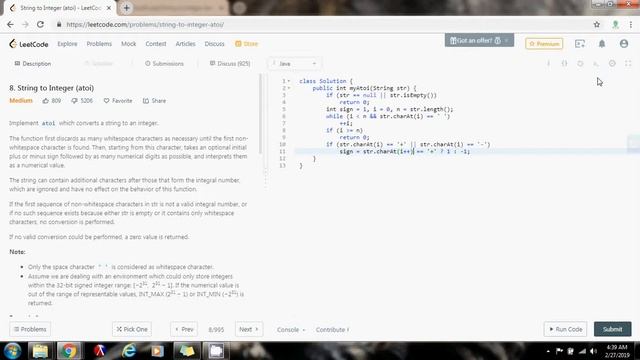
Task: Open the notifications bell
Action: 602,44
